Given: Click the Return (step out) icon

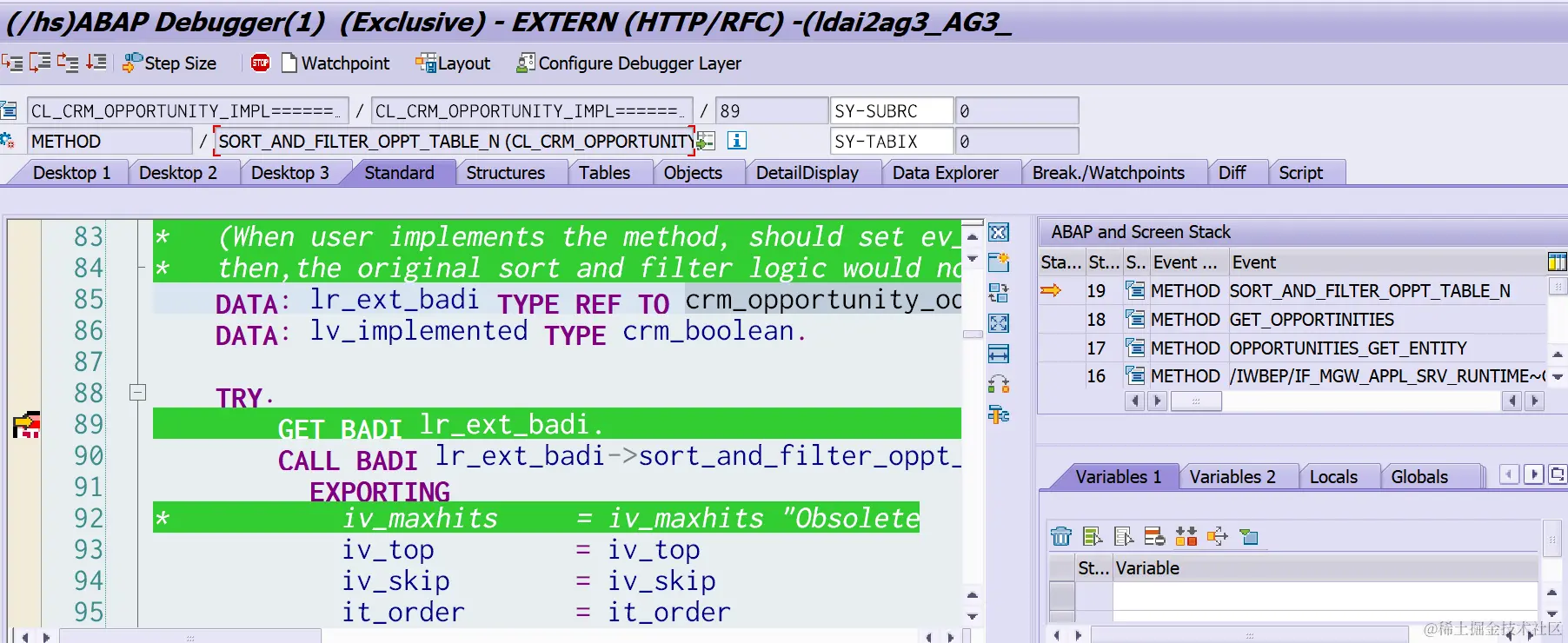Looking at the screenshot, I should (x=68, y=63).
